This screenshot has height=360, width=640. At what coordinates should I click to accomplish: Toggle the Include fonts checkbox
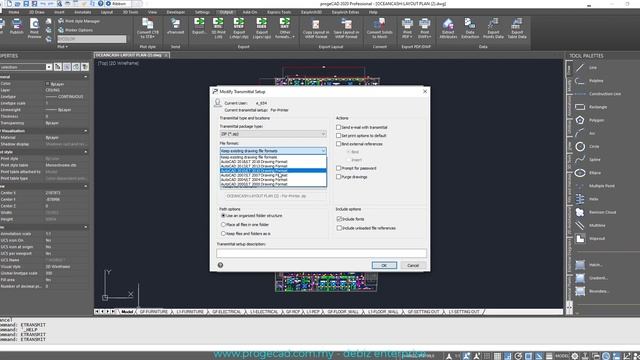click(339, 219)
